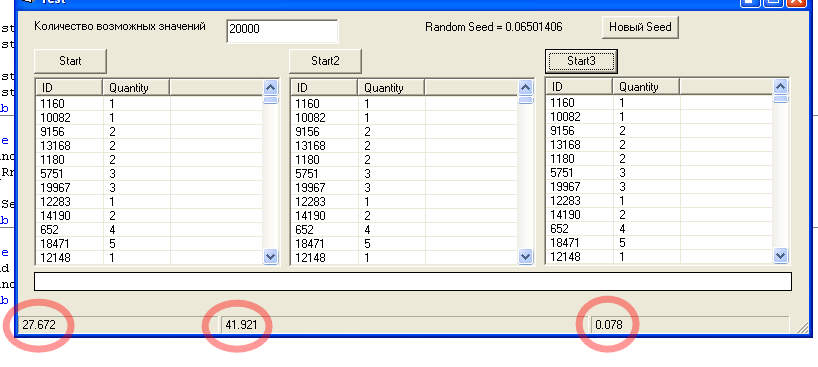Click scrollbar thumb of first list
This screenshot has width=818, height=367.
271,100
